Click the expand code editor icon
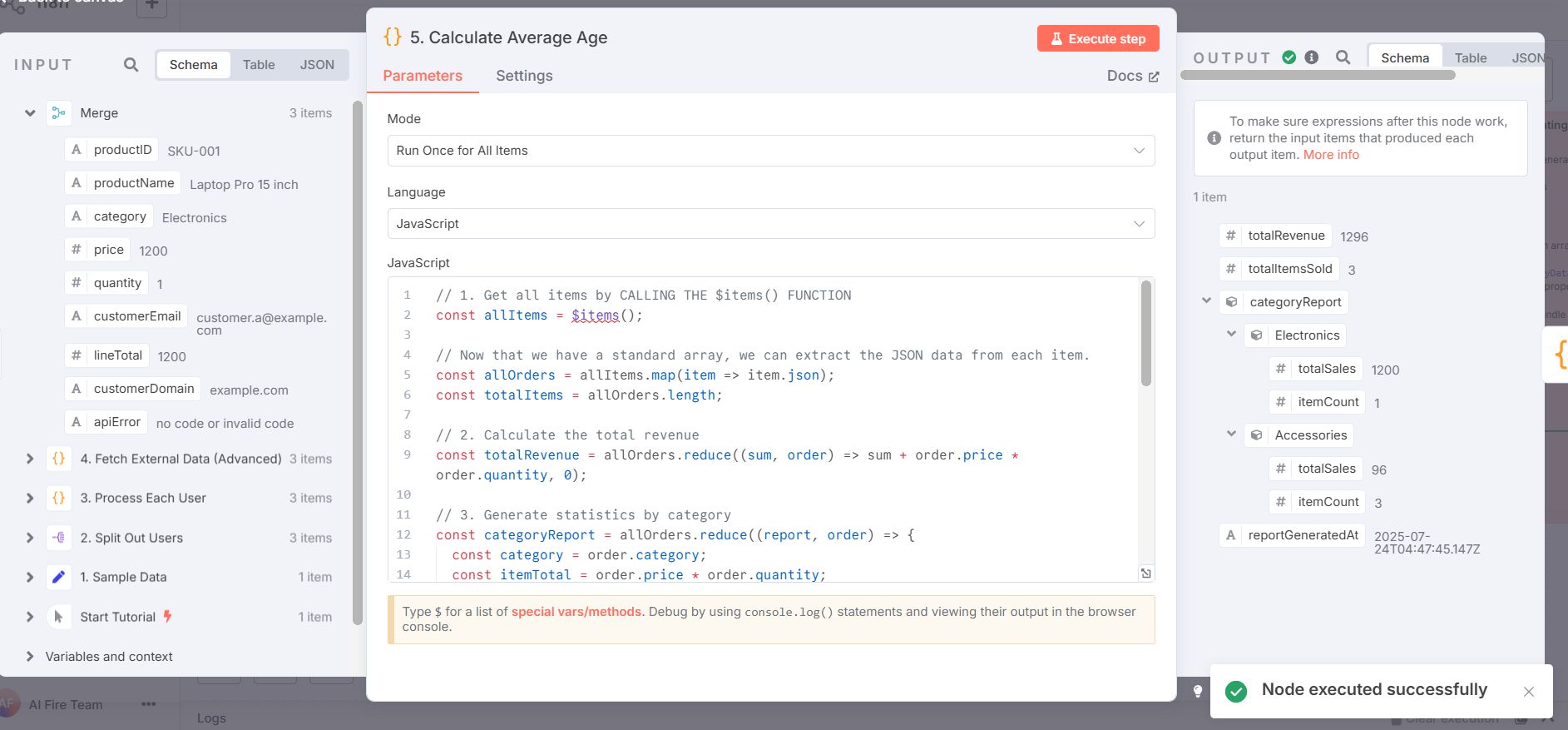The height and width of the screenshot is (730, 1568). coord(1145,573)
